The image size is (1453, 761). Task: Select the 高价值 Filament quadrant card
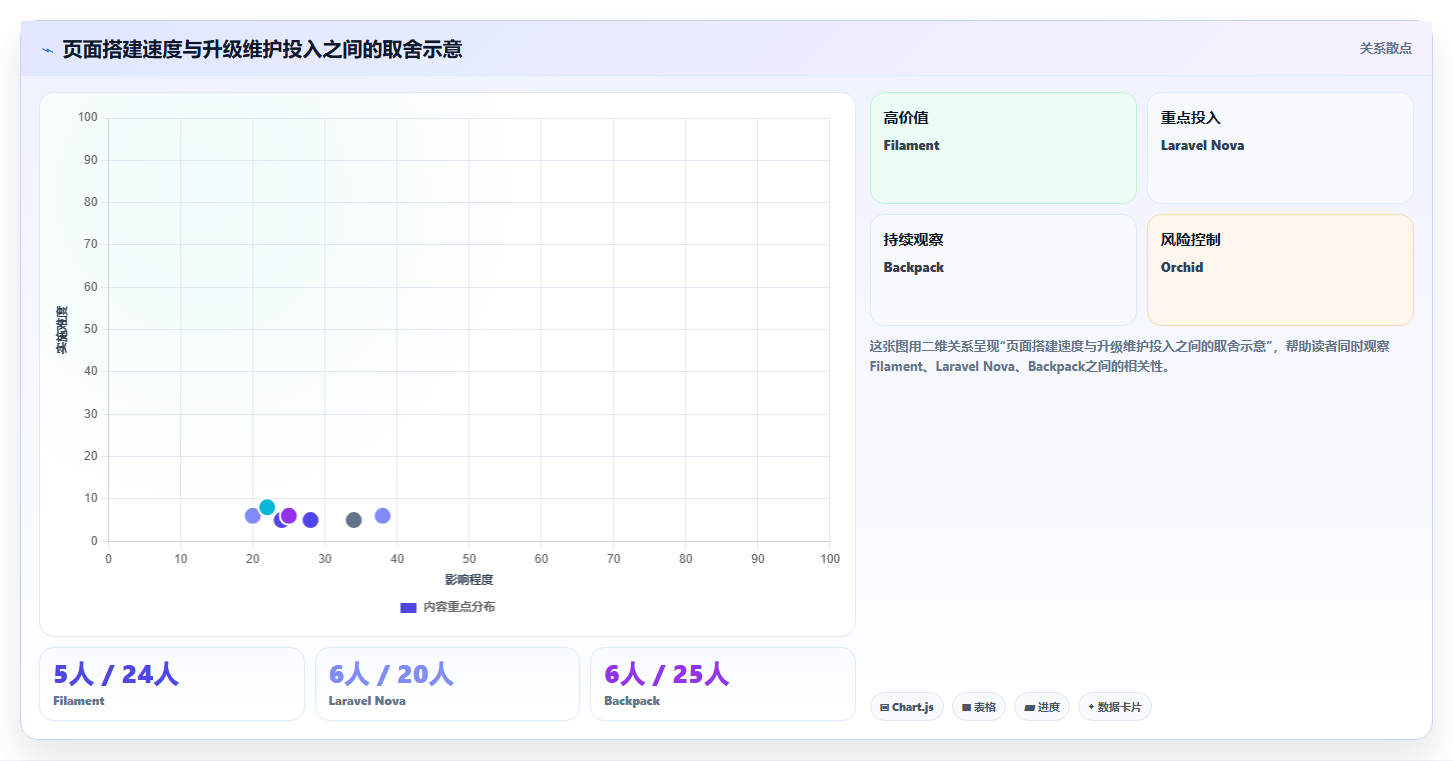click(1003, 148)
